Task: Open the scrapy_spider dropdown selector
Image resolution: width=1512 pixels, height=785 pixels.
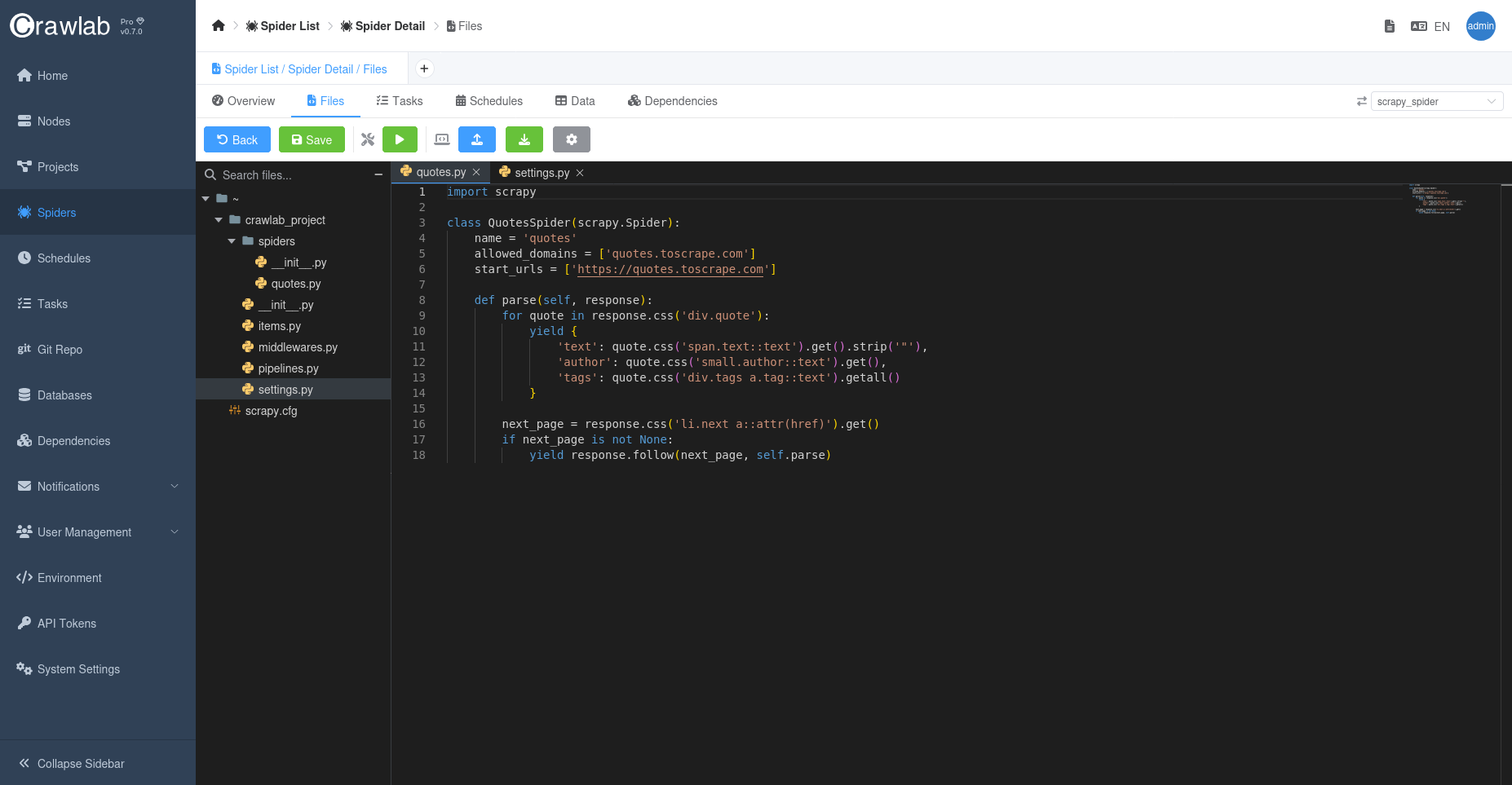Action: pyautogui.click(x=1437, y=101)
